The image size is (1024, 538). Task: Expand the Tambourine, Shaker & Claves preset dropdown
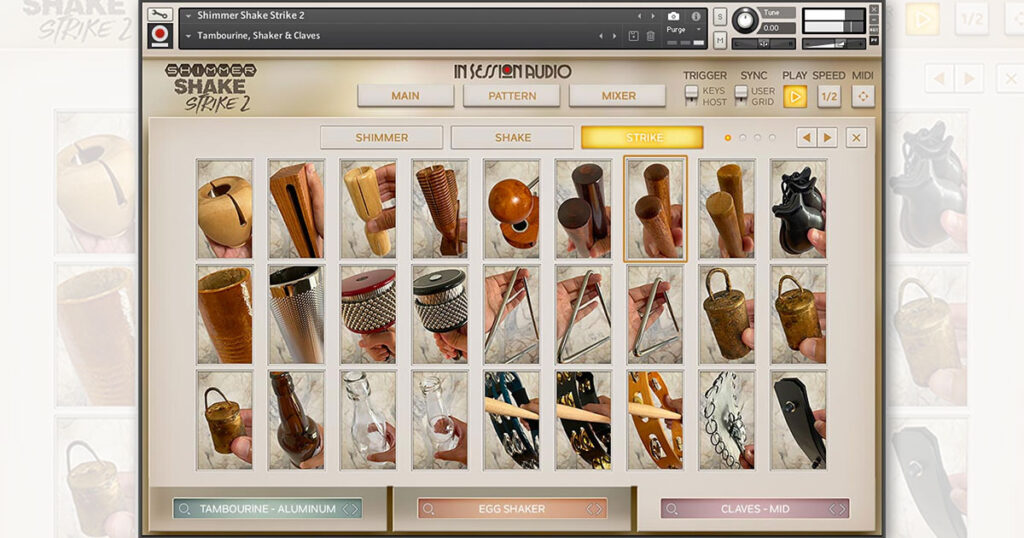point(189,36)
